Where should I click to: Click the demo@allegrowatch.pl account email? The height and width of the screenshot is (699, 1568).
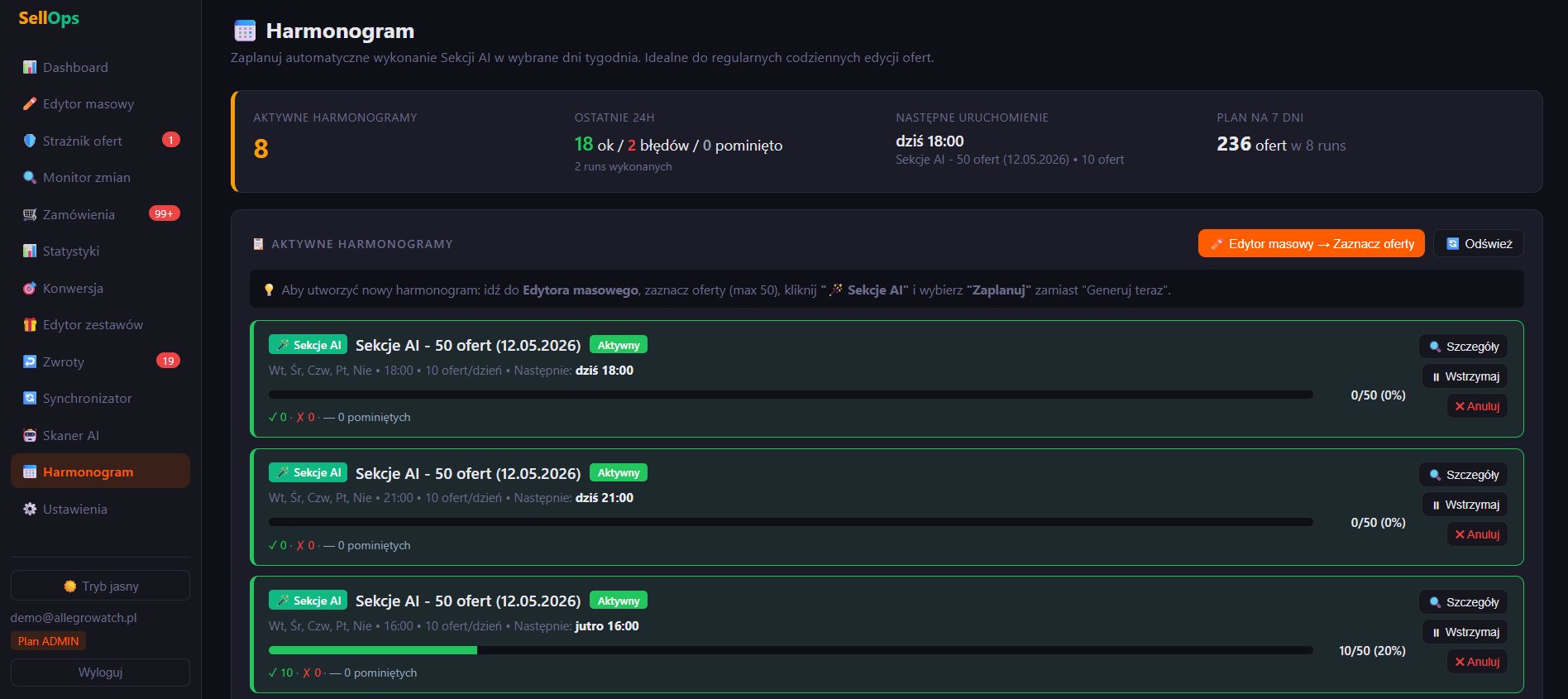click(74, 618)
